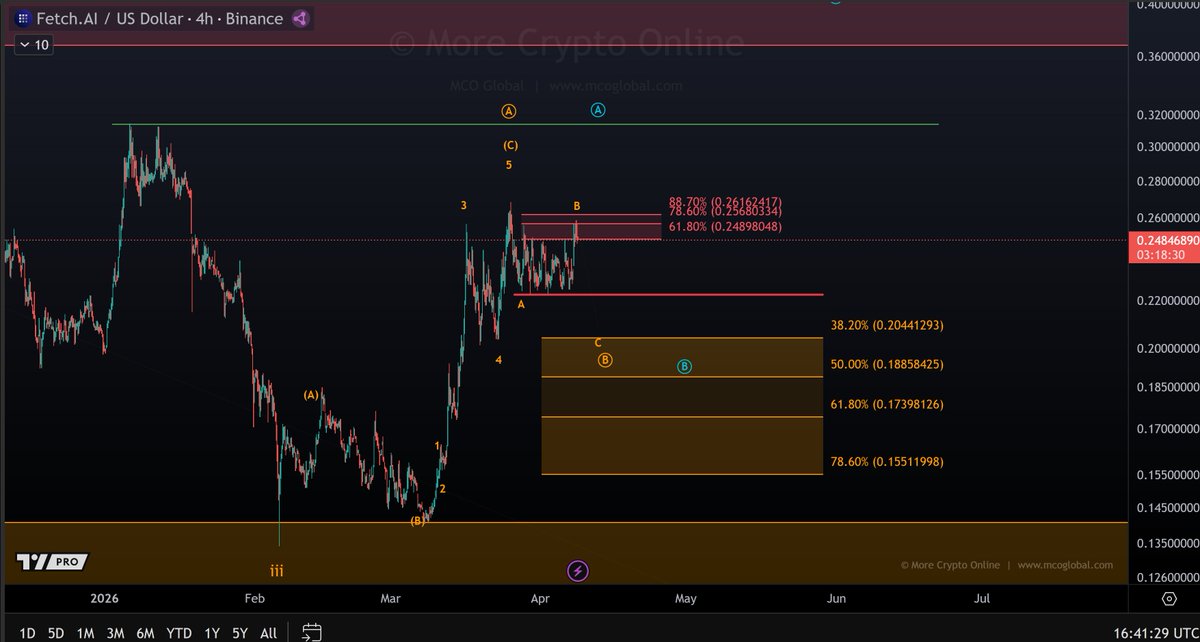The image size is (1200, 642).
Task: Select the circled blue A wave label
Action: click(597, 110)
